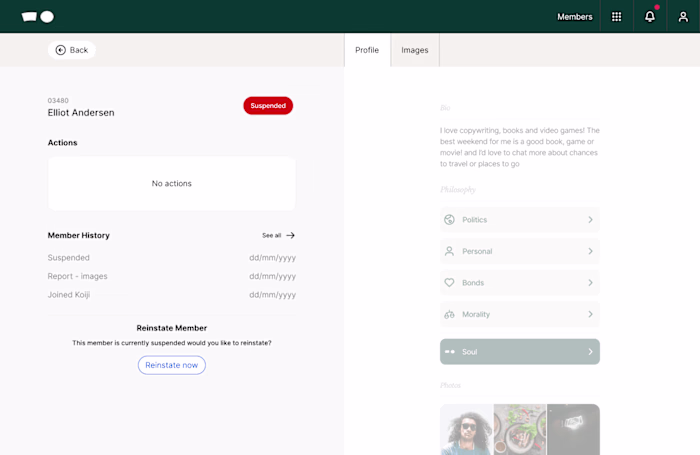The width and height of the screenshot is (700, 455).
Task: Click the No actions box
Action: (x=172, y=184)
